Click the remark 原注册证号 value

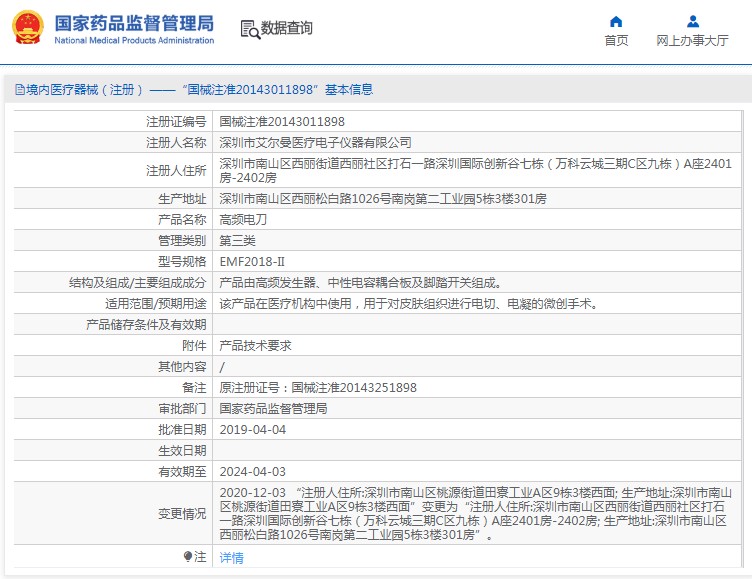[x=318, y=388]
